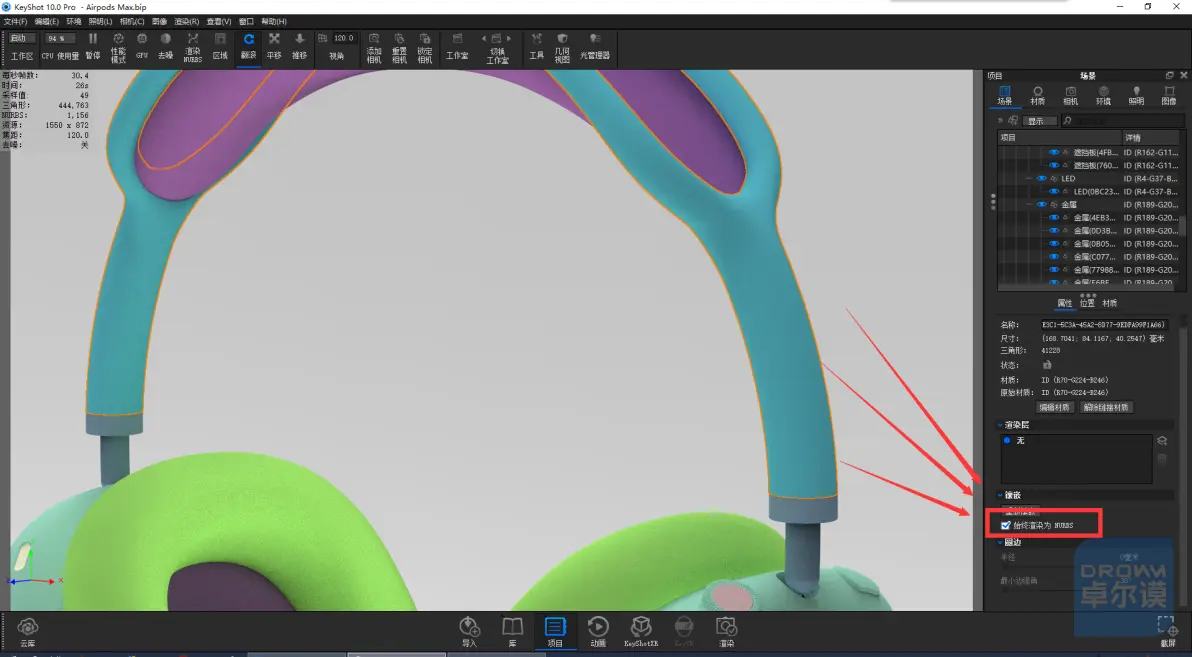Hide the 金属(0D3B... part

click(1054, 230)
